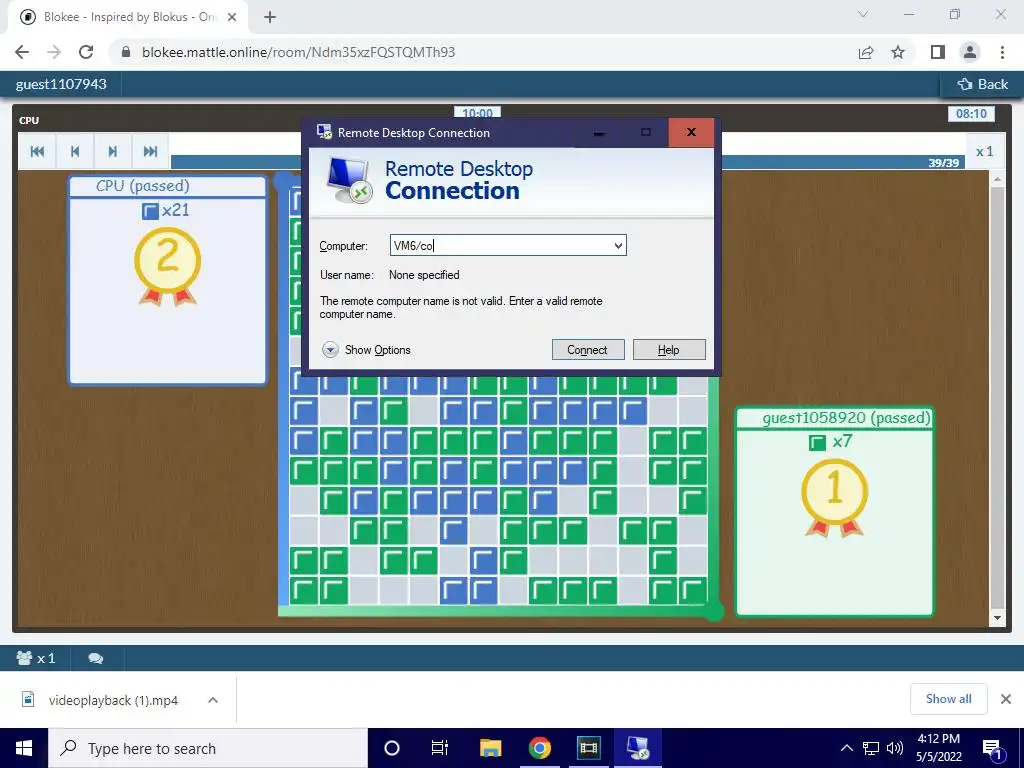Click guest1107943 username label
This screenshot has width=1024, height=768.
pos(61,84)
